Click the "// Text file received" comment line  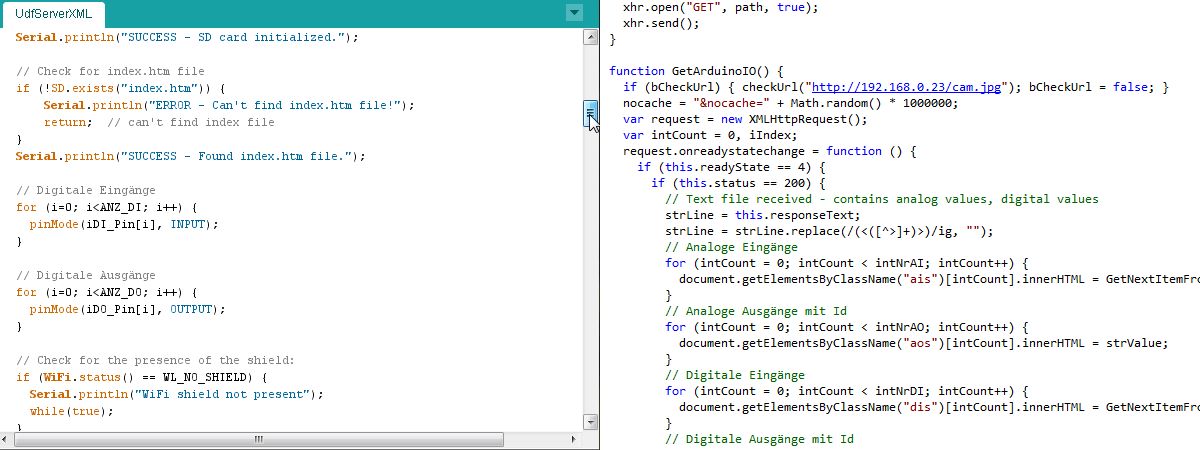point(882,199)
